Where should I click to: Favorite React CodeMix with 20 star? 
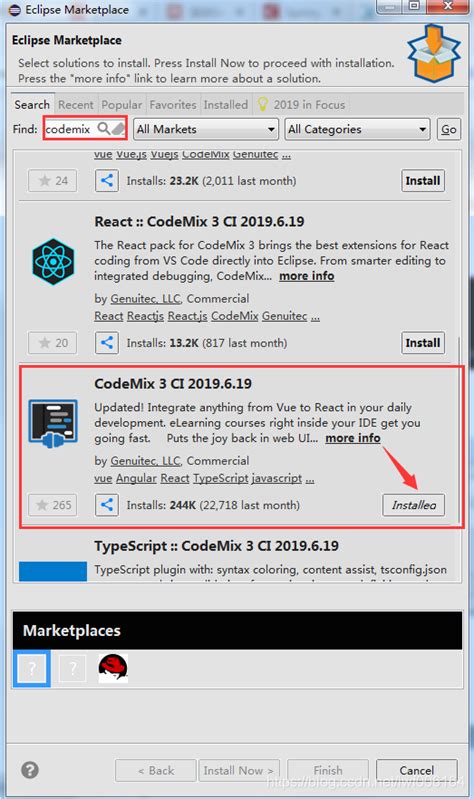tap(53, 343)
